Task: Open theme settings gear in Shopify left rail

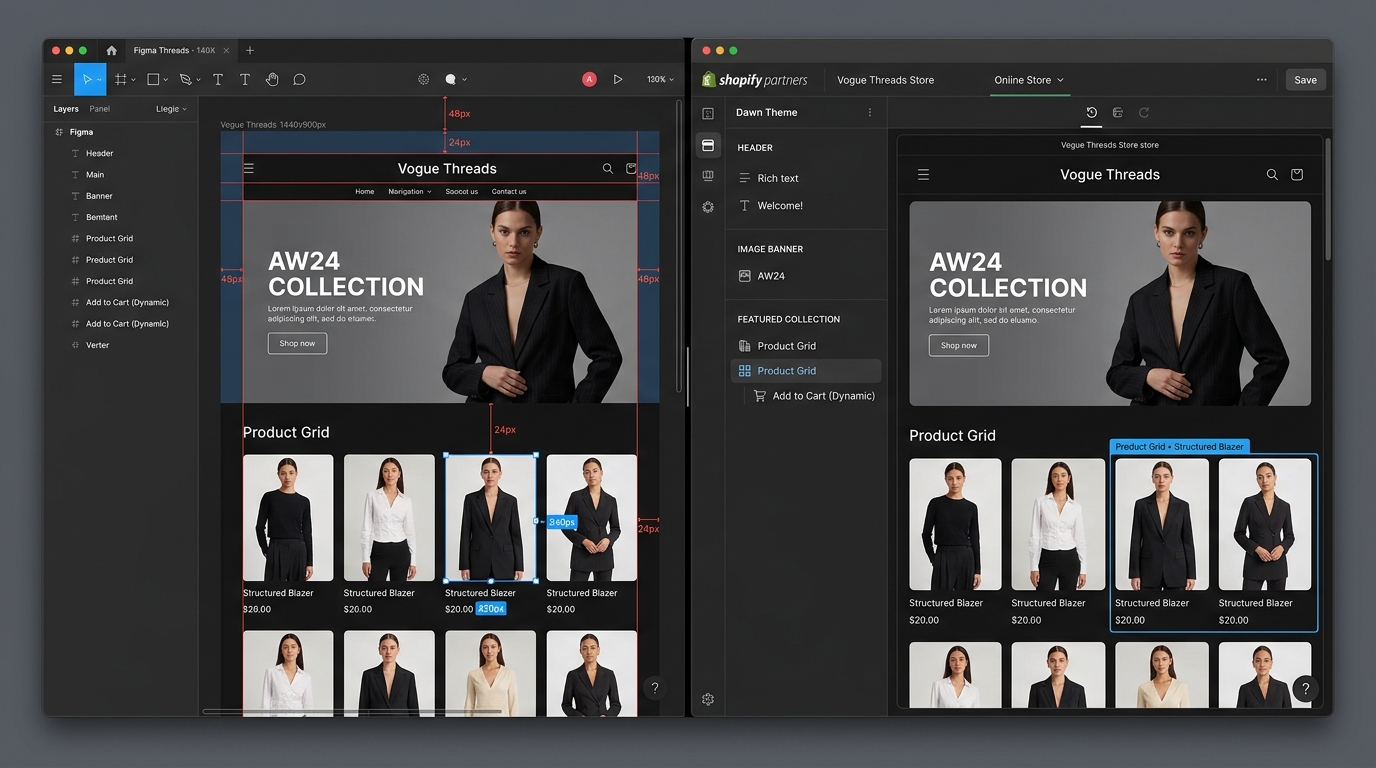Action: click(x=708, y=207)
